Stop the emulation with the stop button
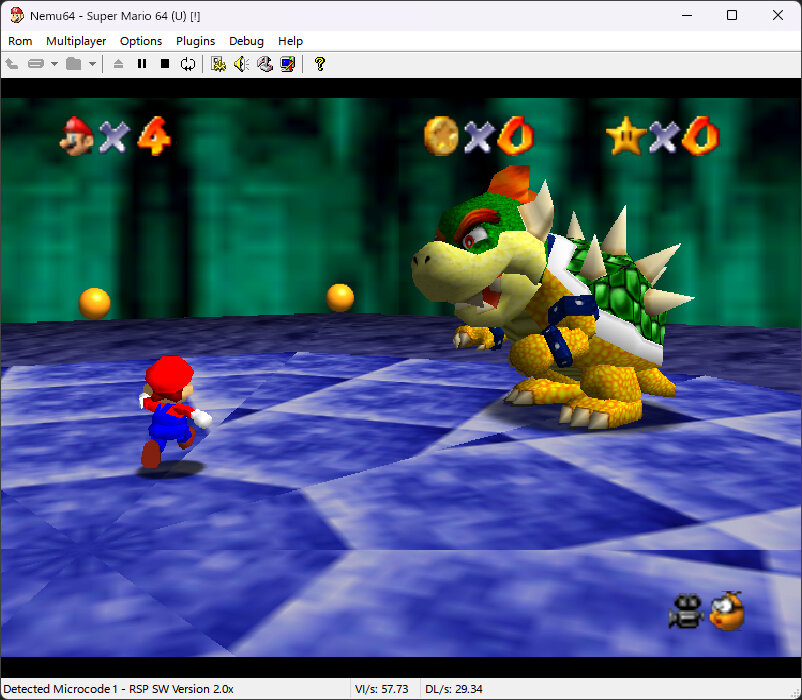 tap(165, 64)
